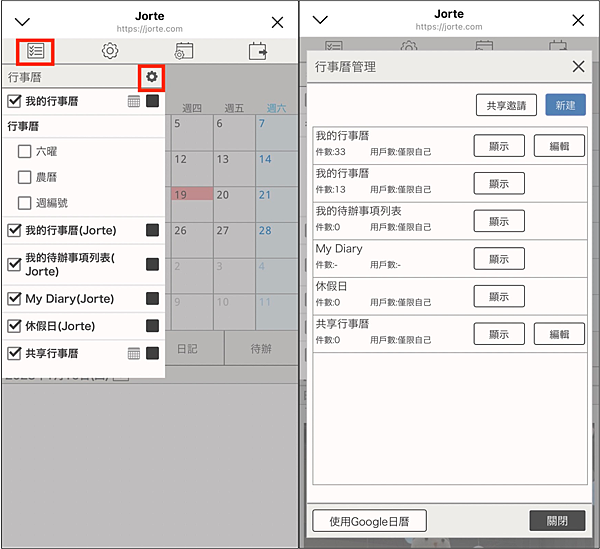
Task: Select 休假日 row in 行事曆管理
Action: point(450,296)
